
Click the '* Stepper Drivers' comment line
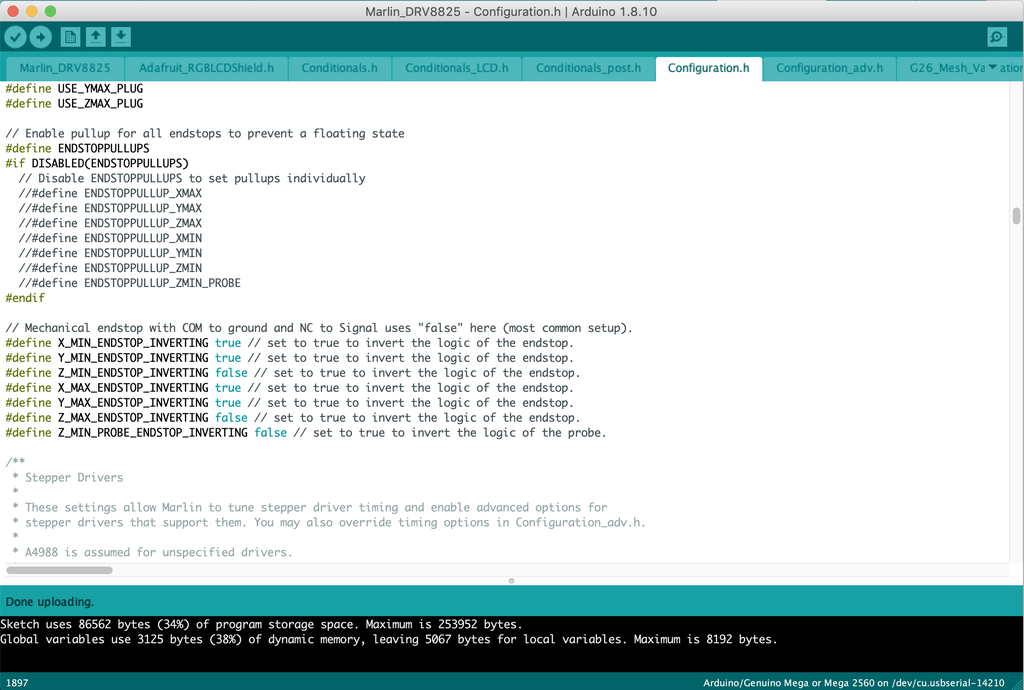coord(68,478)
